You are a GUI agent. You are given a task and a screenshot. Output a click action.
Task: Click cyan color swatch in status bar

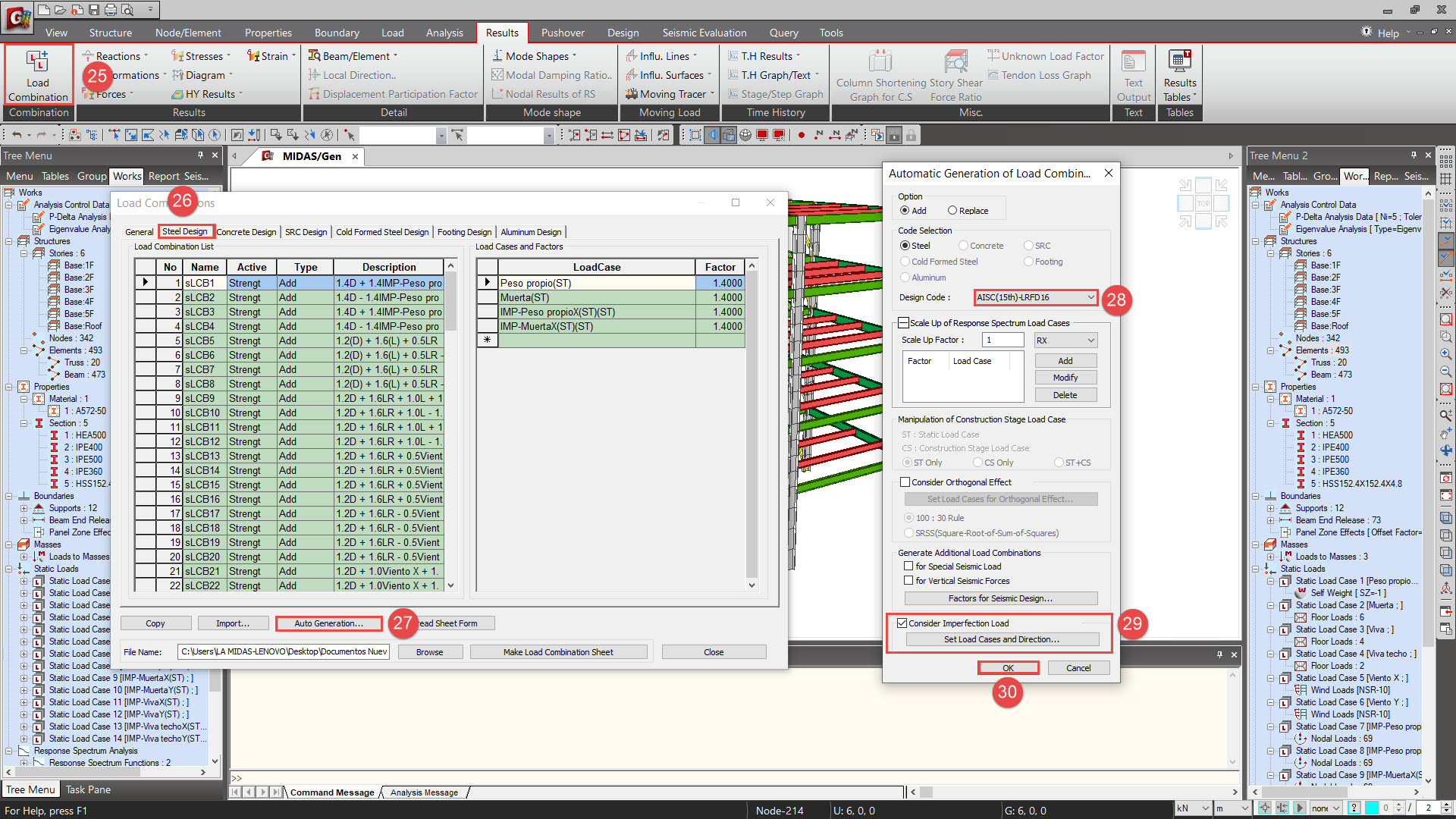pyautogui.click(x=1371, y=808)
